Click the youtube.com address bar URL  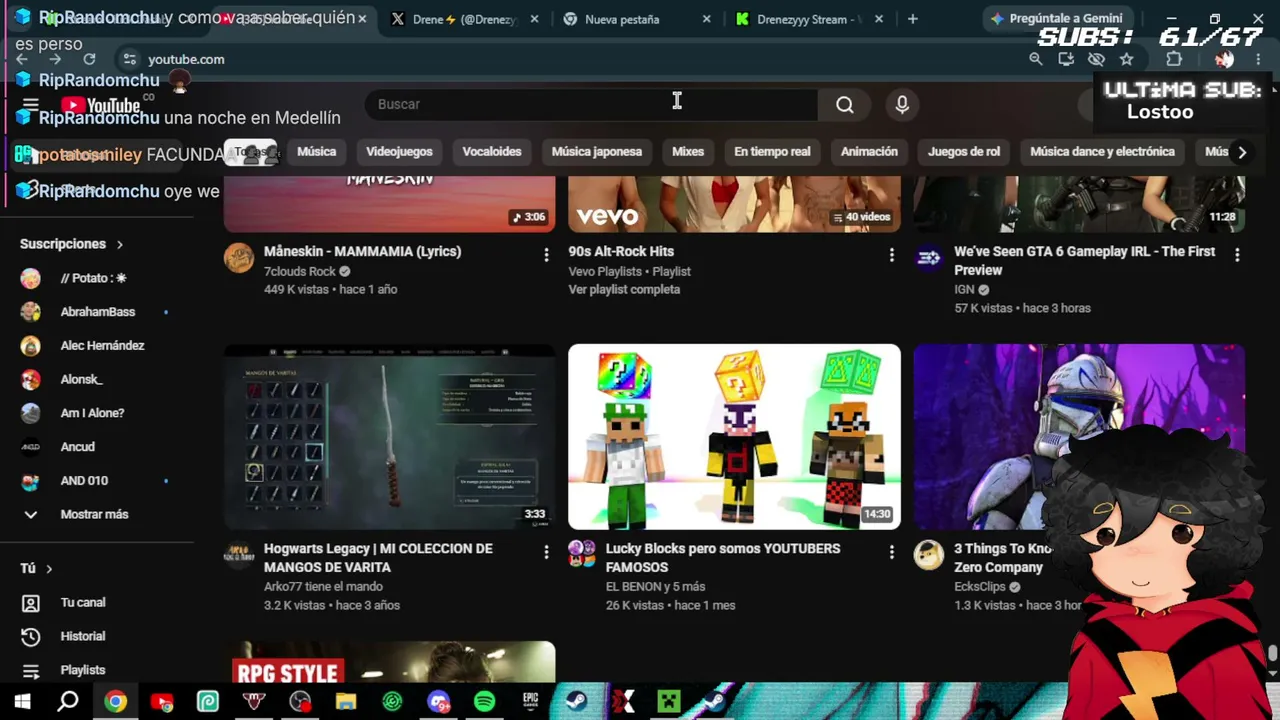coord(186,59)
